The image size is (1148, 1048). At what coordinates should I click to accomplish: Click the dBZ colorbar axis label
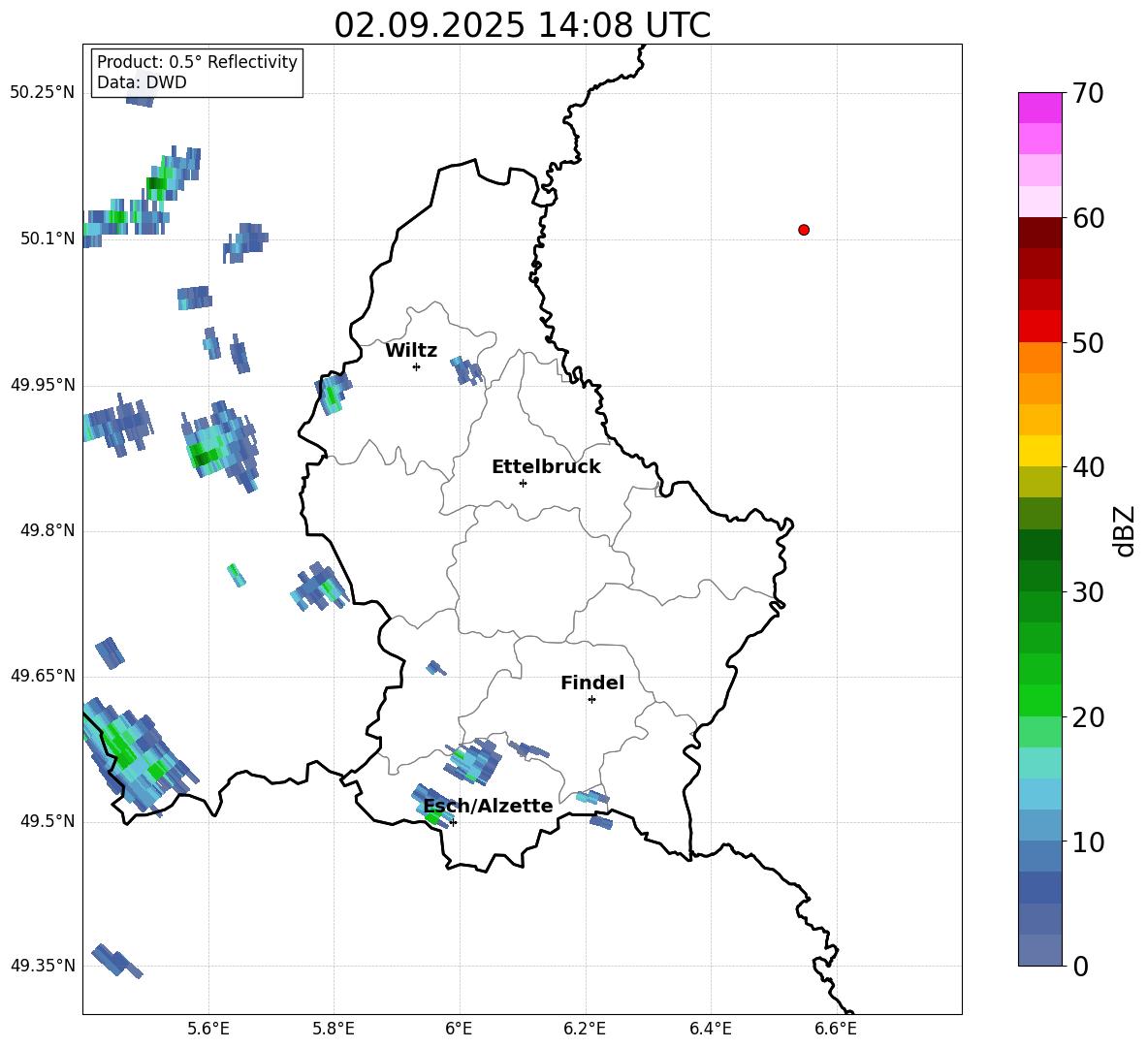coord(1125,530)
